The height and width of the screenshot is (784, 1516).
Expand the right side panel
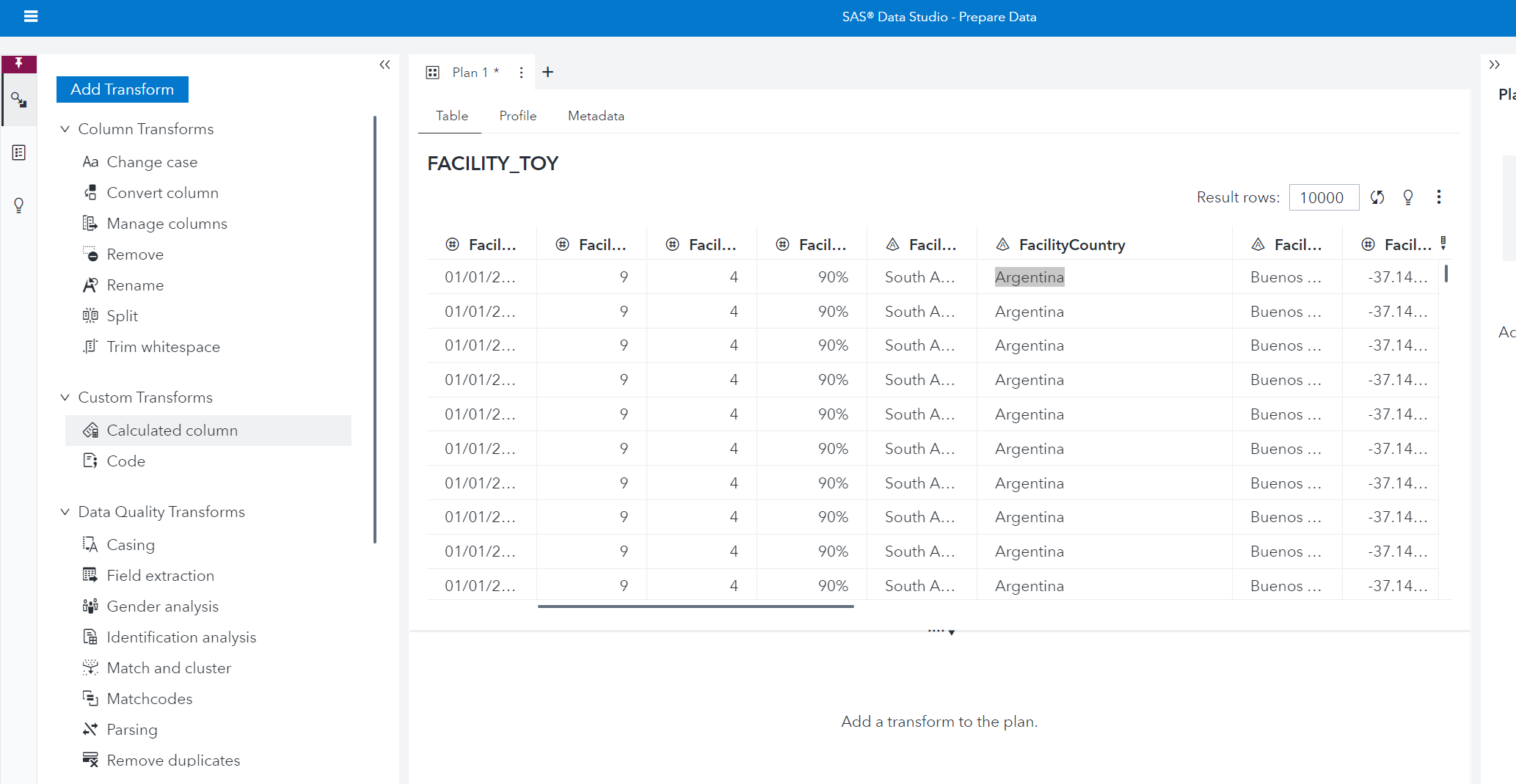[x=1494, y=65]
